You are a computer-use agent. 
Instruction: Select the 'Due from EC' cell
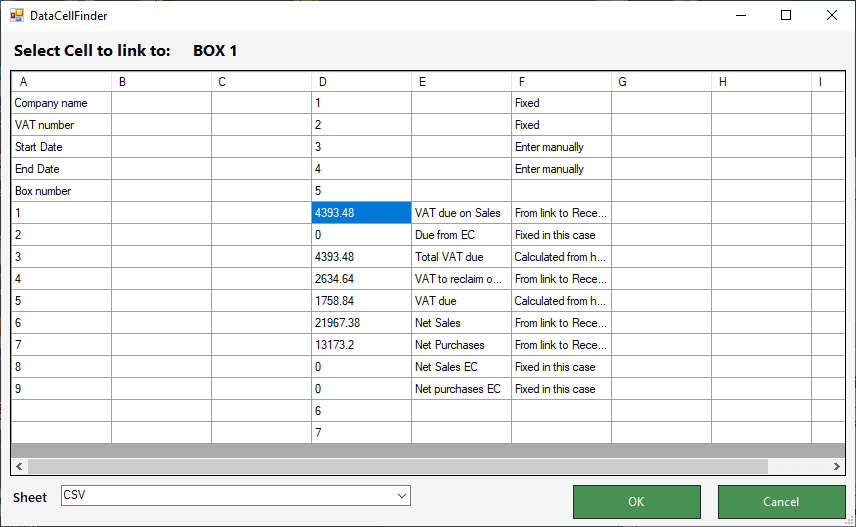461,235
